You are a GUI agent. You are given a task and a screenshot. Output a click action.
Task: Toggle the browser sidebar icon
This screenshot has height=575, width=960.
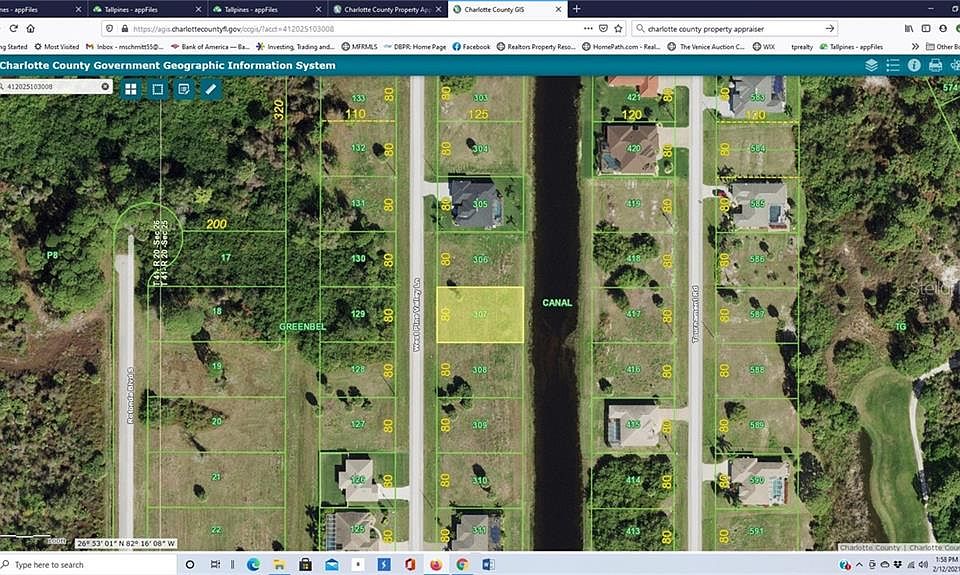[926, 28]
